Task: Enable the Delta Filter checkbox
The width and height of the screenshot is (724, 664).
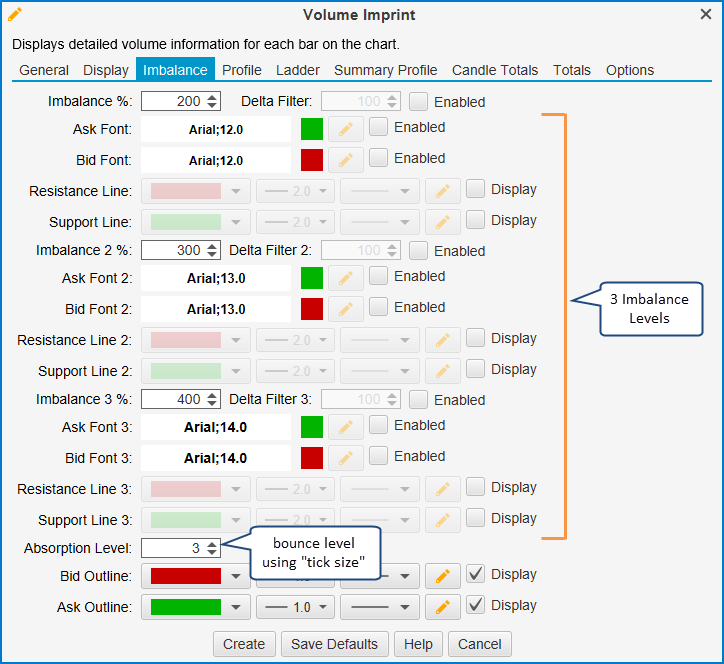Action: tap(419, 101)
